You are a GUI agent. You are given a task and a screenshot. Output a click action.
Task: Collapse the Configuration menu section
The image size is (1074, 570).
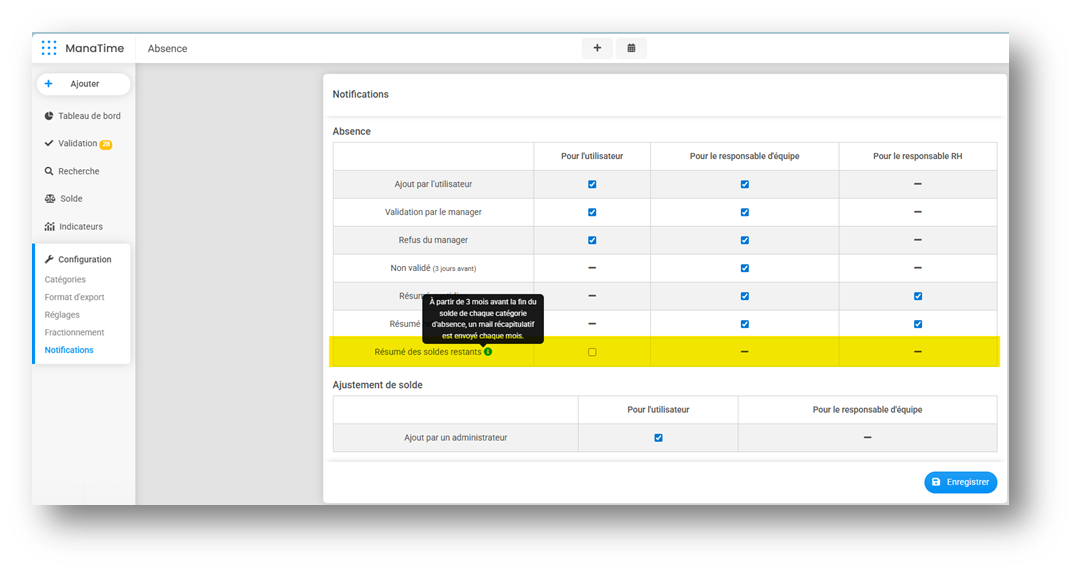click(84, 260)
